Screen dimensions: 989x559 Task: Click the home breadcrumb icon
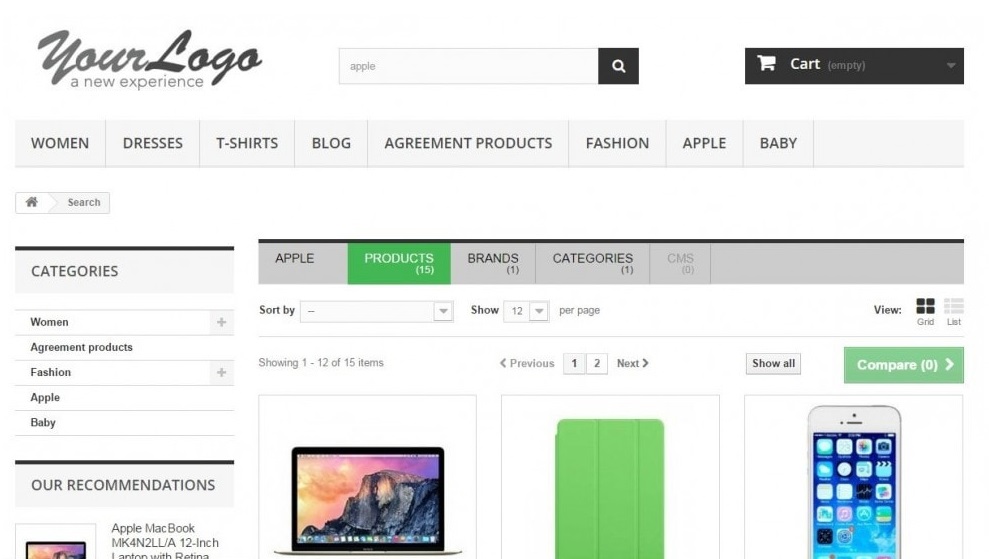click(32, 202)
